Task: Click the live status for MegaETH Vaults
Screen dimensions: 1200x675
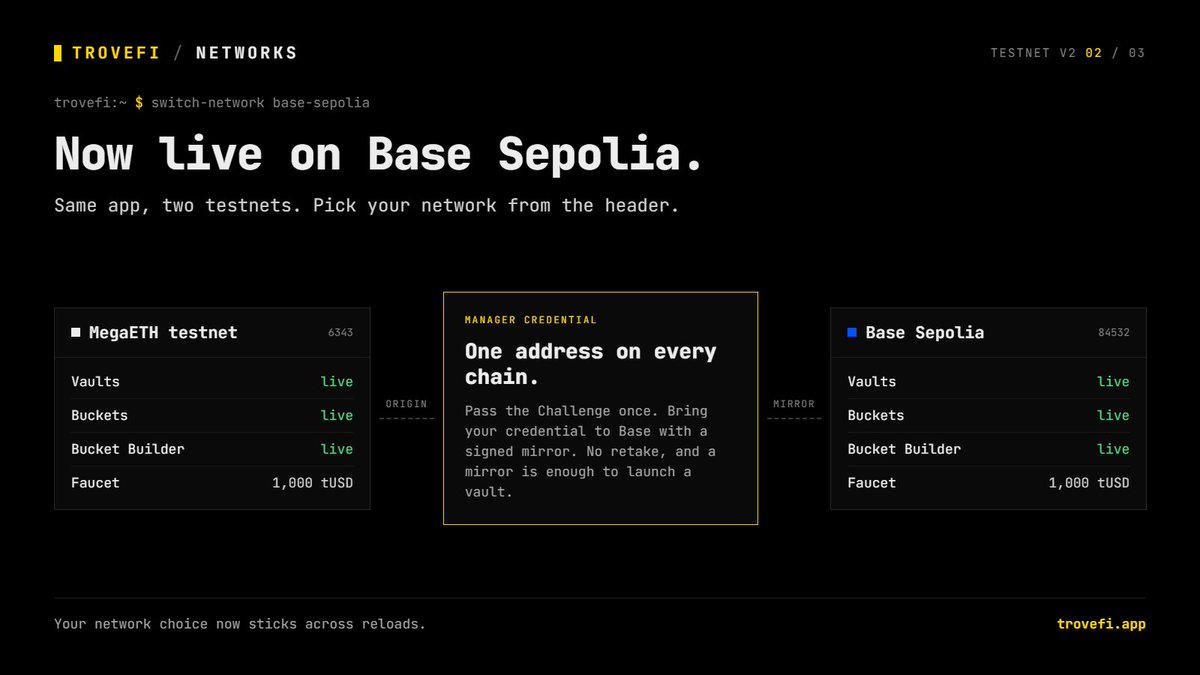Action: 337,381
